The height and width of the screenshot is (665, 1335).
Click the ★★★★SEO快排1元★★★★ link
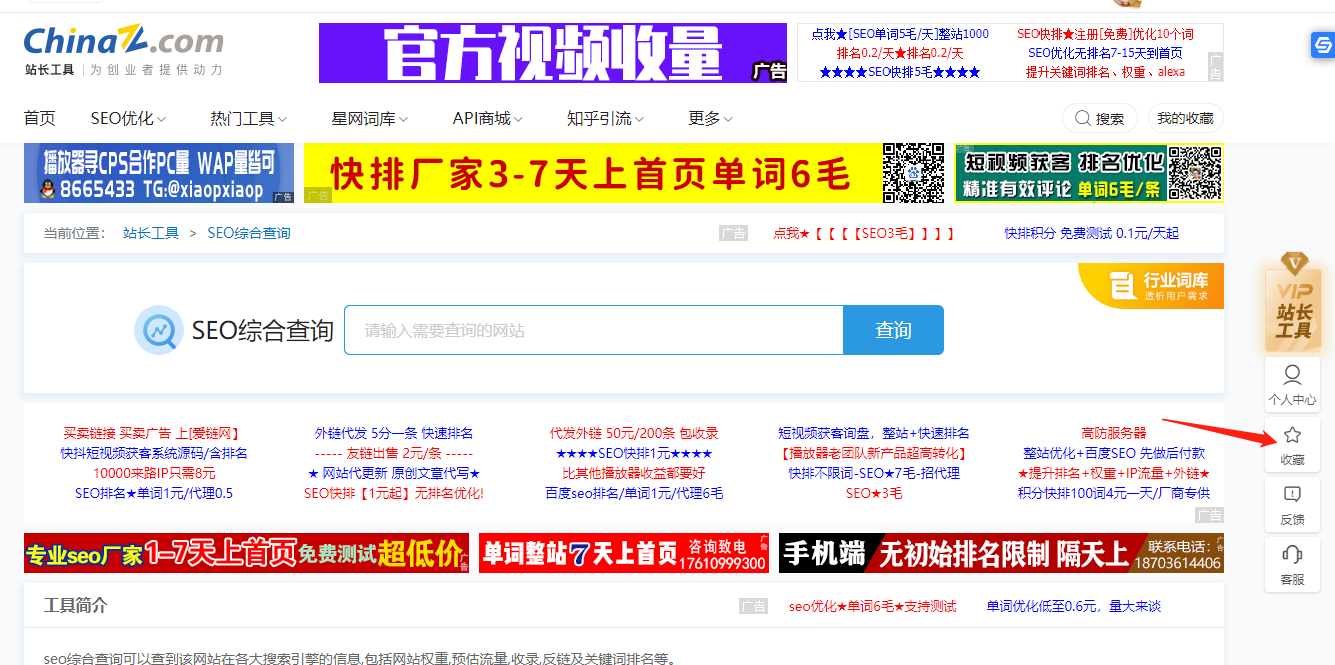tap(634, 453)
